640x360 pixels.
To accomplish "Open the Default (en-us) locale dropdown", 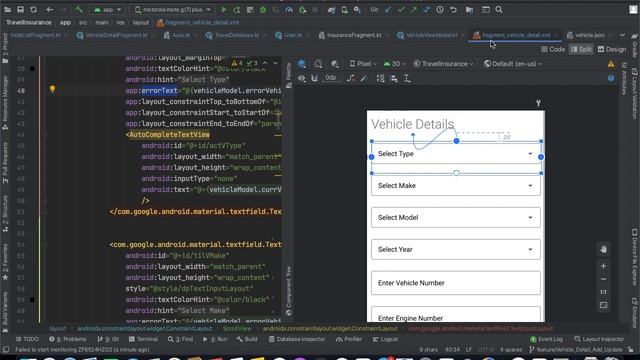I will click(513, 64).
